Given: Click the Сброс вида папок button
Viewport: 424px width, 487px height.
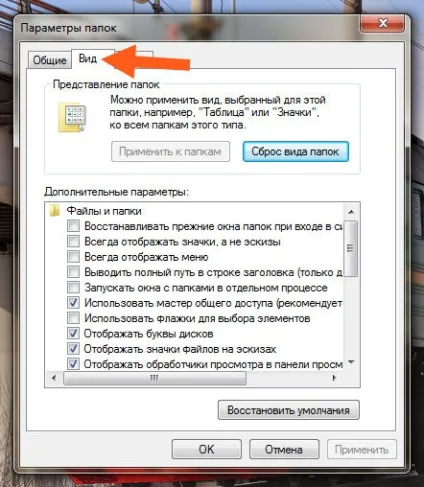Looking at the screenshot, I should point(295,152).
